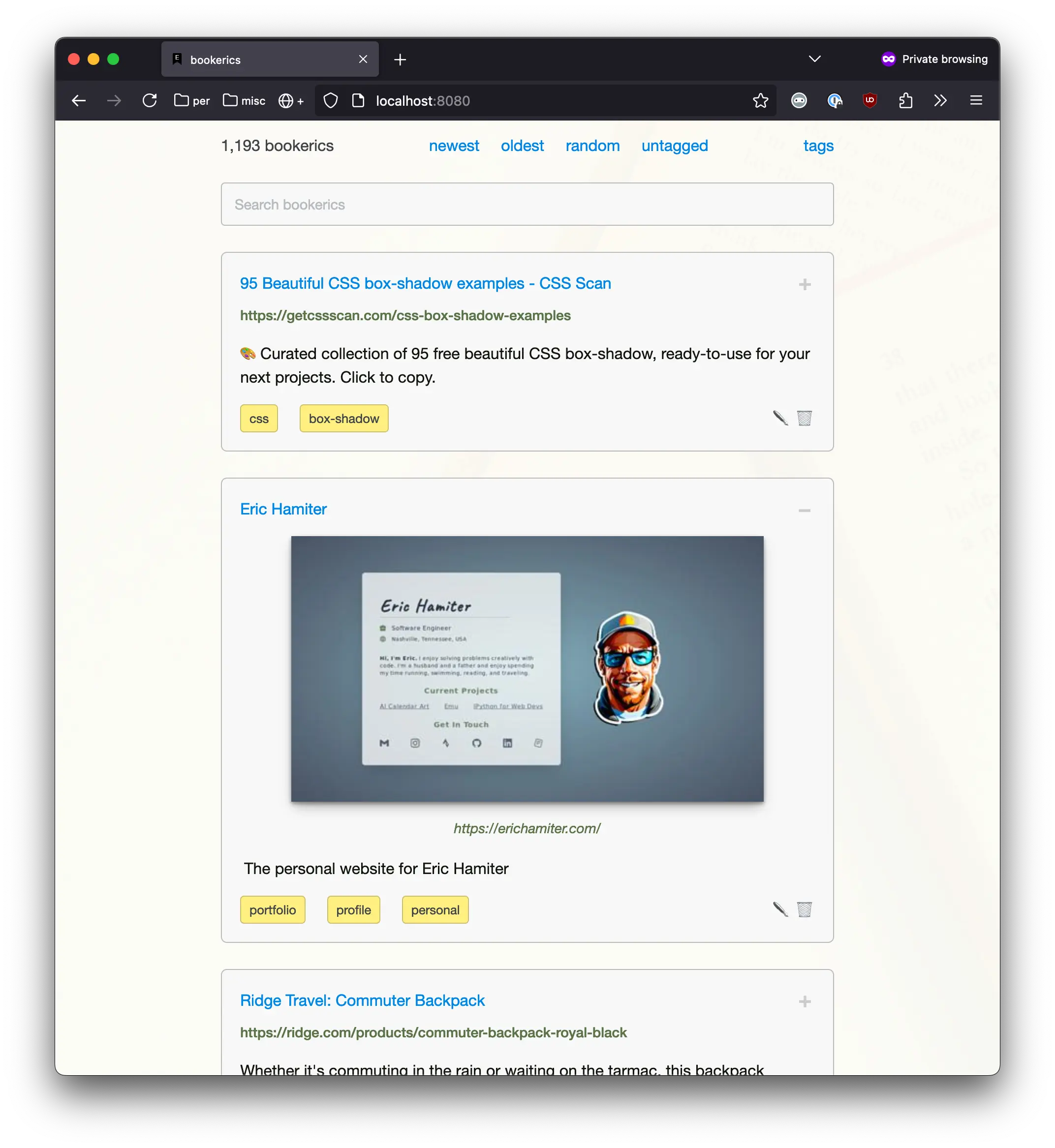Click the Search bookerics input field
The height and width of the screenshot is (1148, 1055).
click(527, 204)
